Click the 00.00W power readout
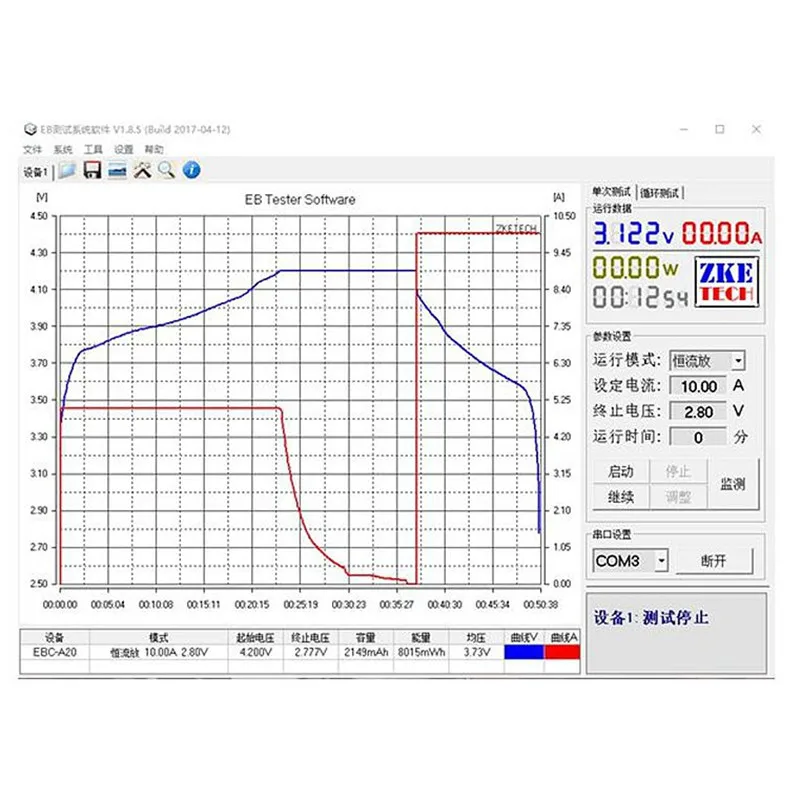The width and height of the screenshot is (800, 800). 636,267
